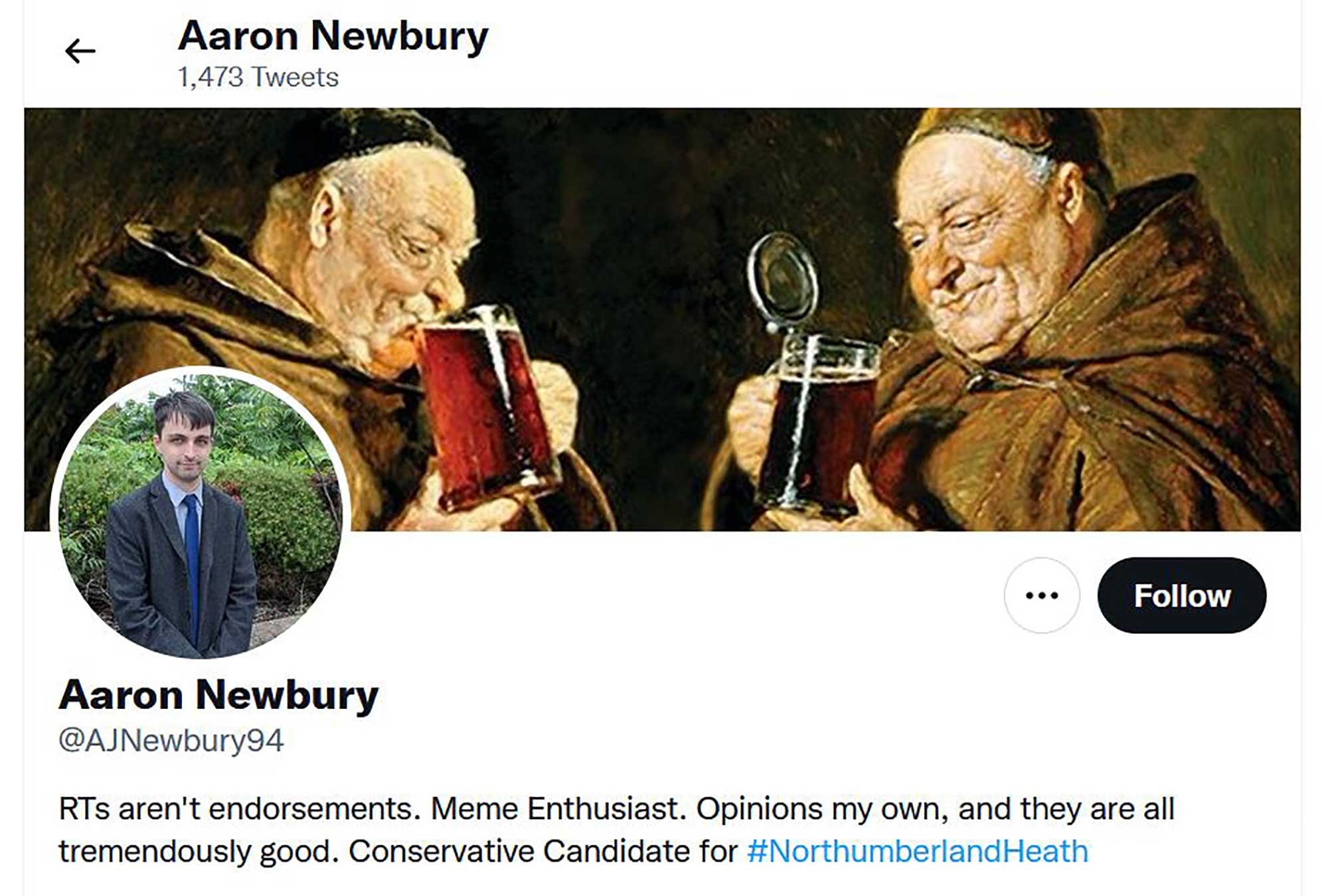Viewport: 1328px width, 896px height.
Task: Follow Aaron Newbury's account
Action: (x=1182, y=595)
